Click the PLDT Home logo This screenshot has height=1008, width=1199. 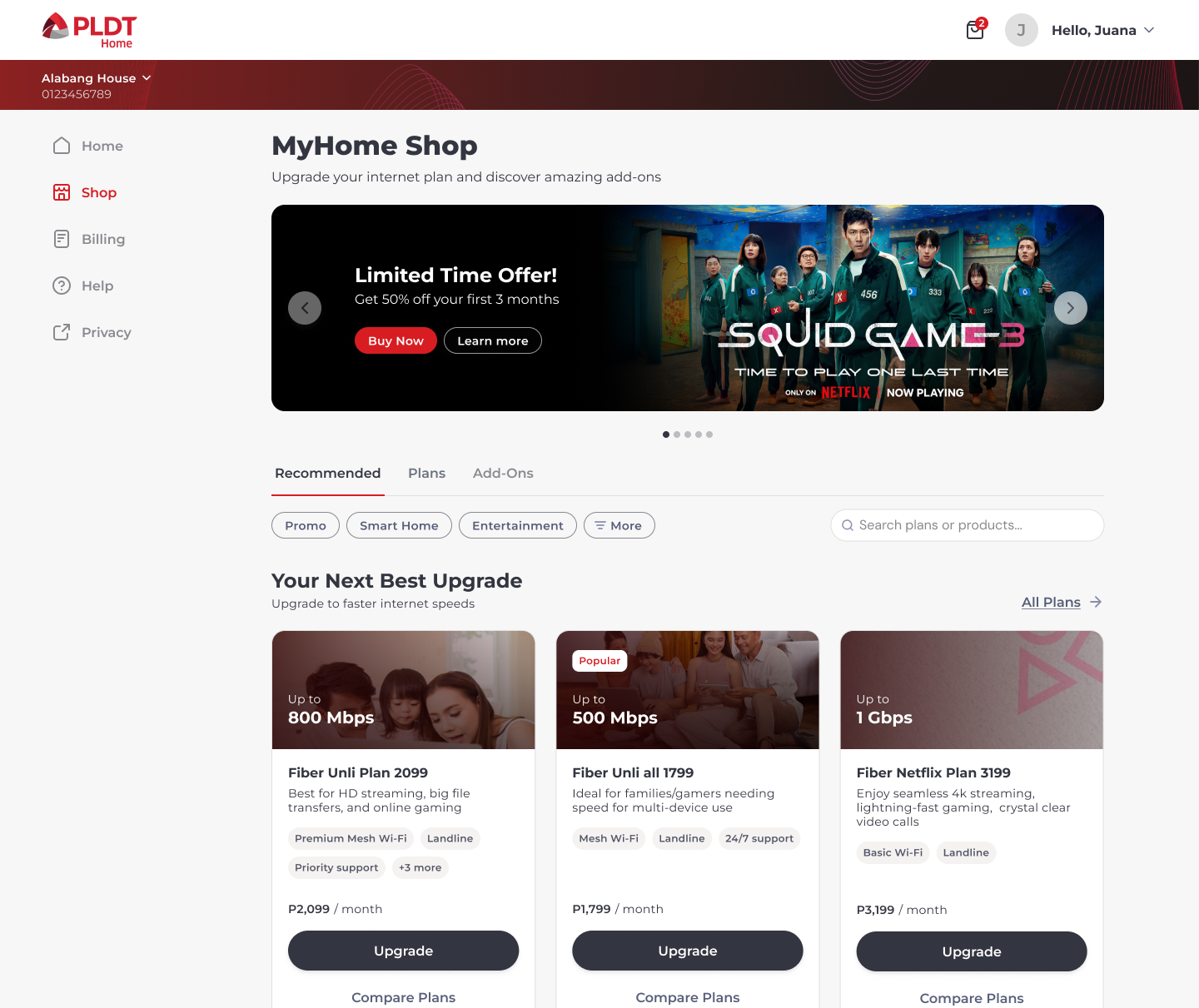point(89,31)
